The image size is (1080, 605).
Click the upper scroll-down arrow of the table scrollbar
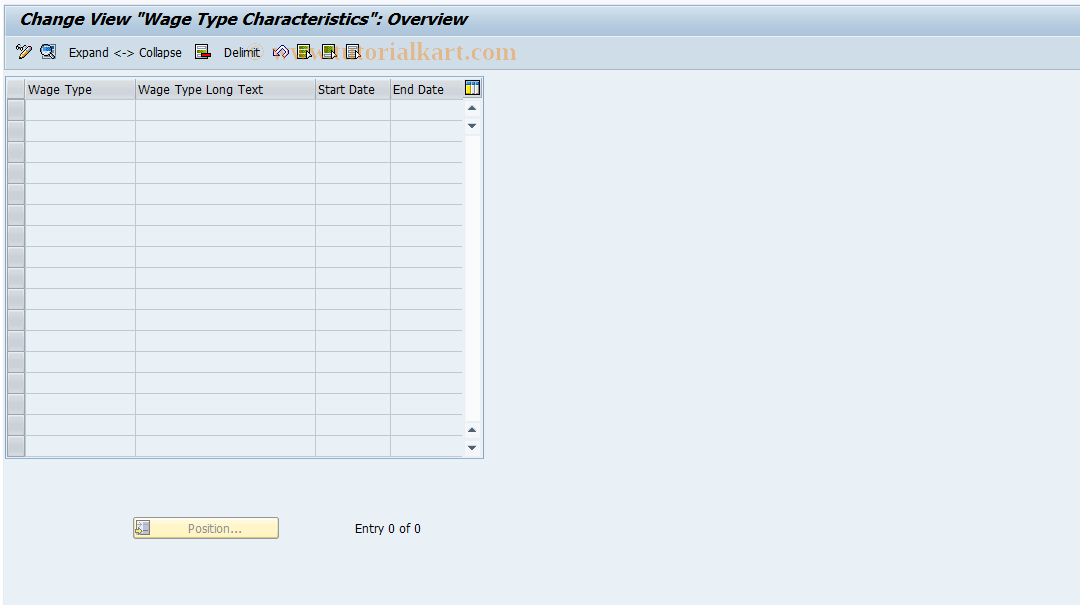[x=472, y=125]
